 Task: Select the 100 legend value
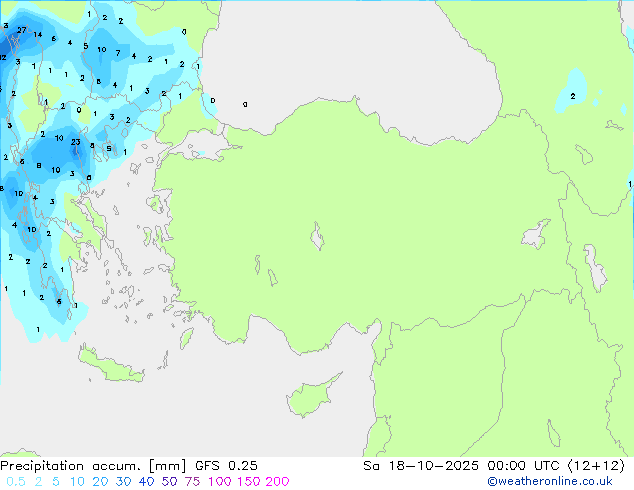click(x=219, y=482)
